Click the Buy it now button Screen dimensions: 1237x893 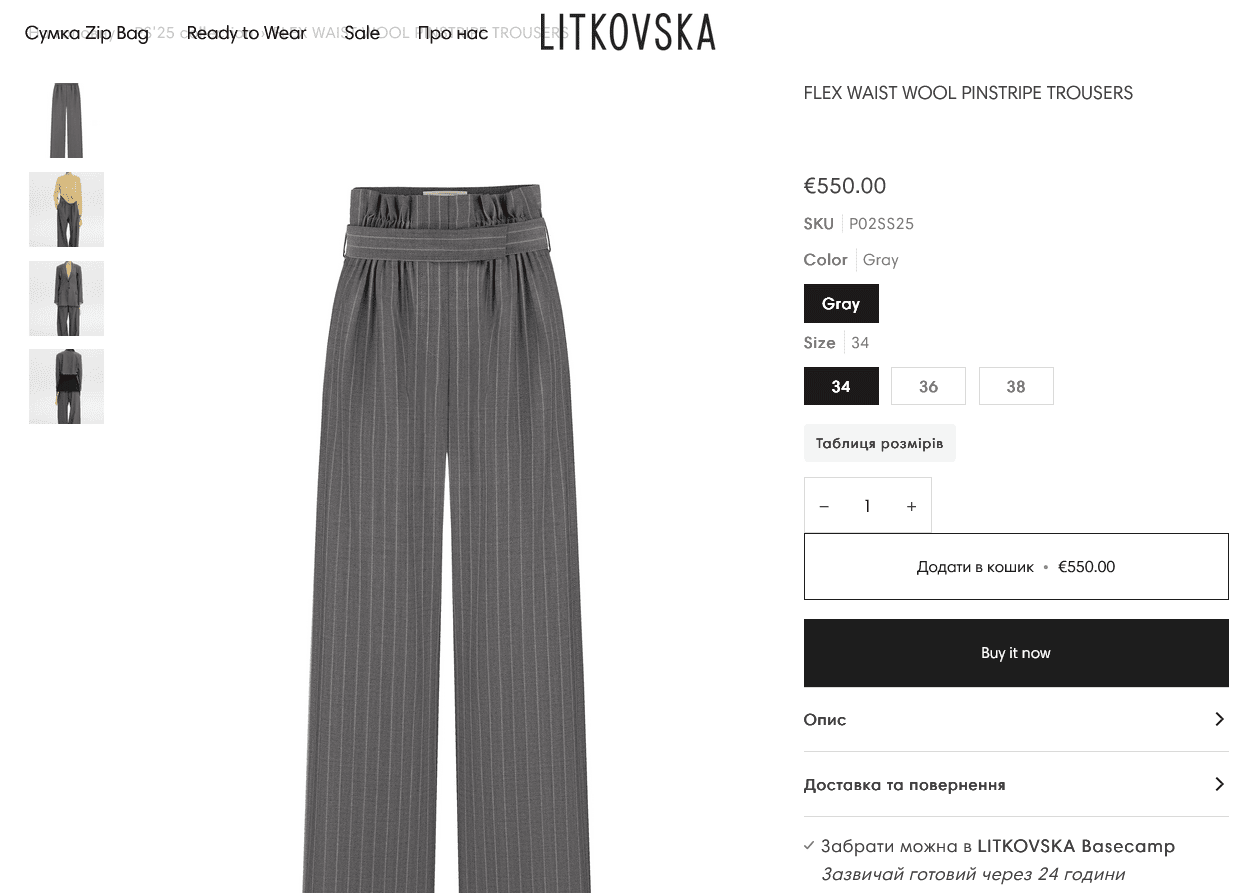[1016, 653]
